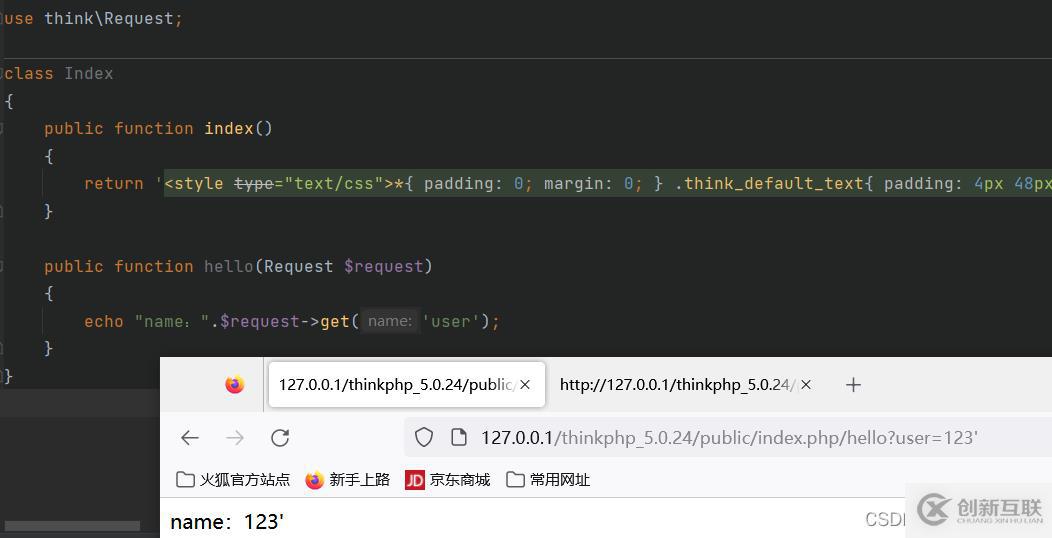Click the editor horizontal scrollbar thumb
Viewport: 1052px width, 538px height.
click(x=72, y=526)
